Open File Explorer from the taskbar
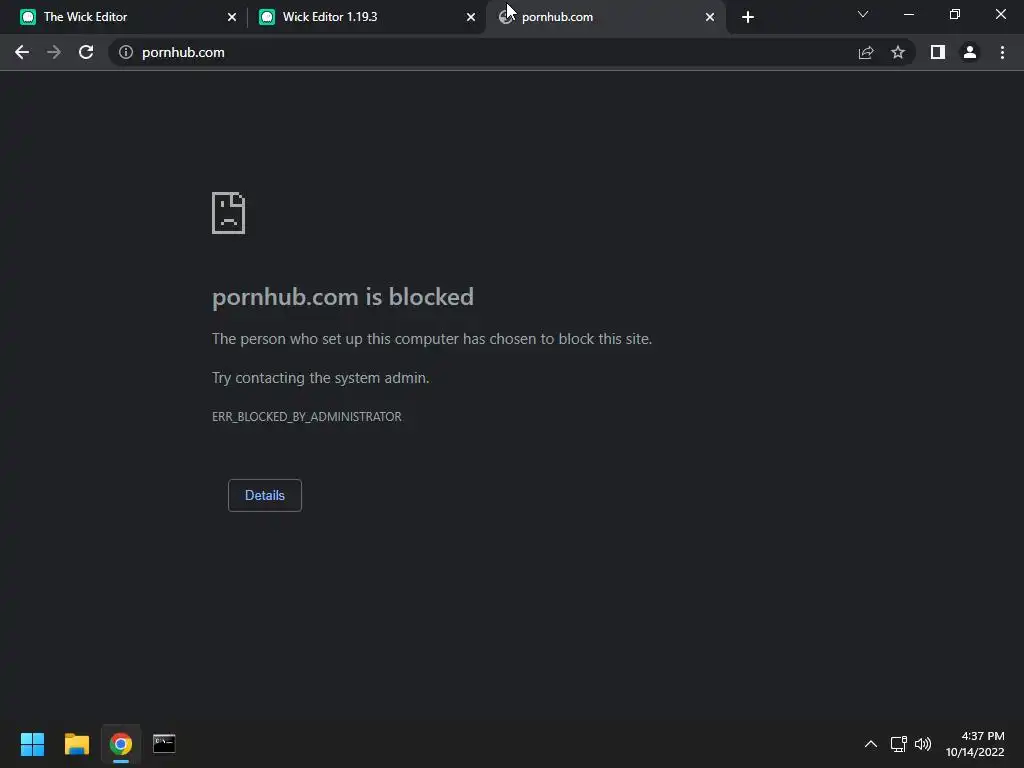Image resolution: width=1024 pixels, height=768 pixels. (76, 744)
